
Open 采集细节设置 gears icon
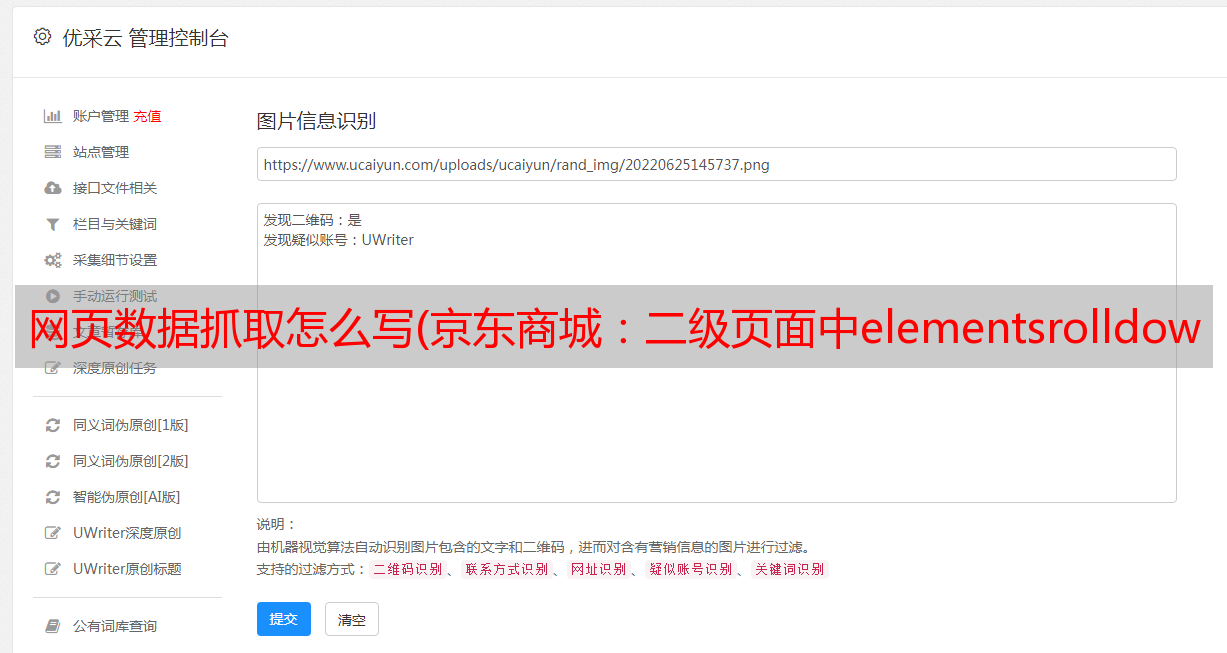pos(53,260)
